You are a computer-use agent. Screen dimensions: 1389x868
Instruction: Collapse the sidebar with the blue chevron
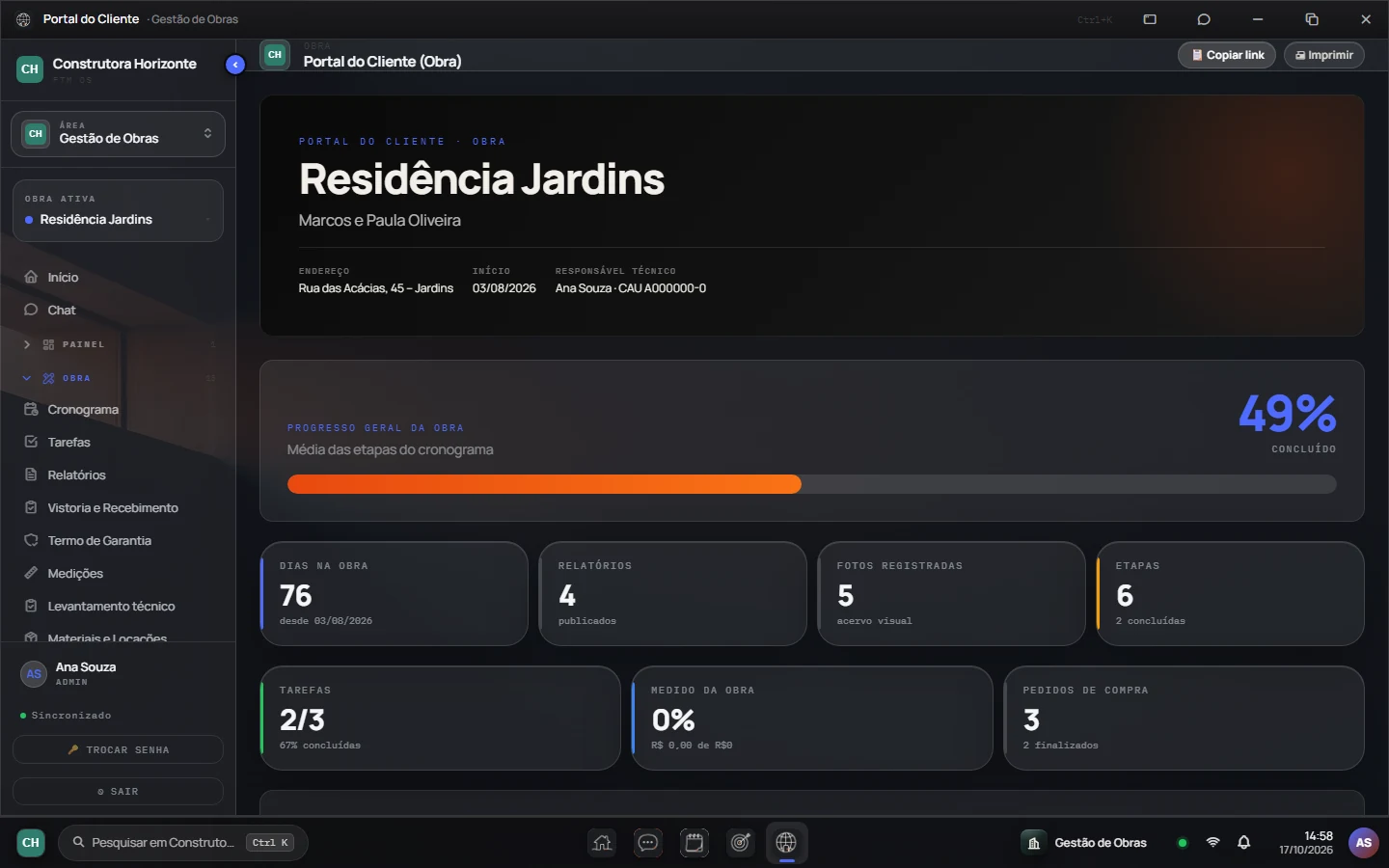[x=235, y=65]
